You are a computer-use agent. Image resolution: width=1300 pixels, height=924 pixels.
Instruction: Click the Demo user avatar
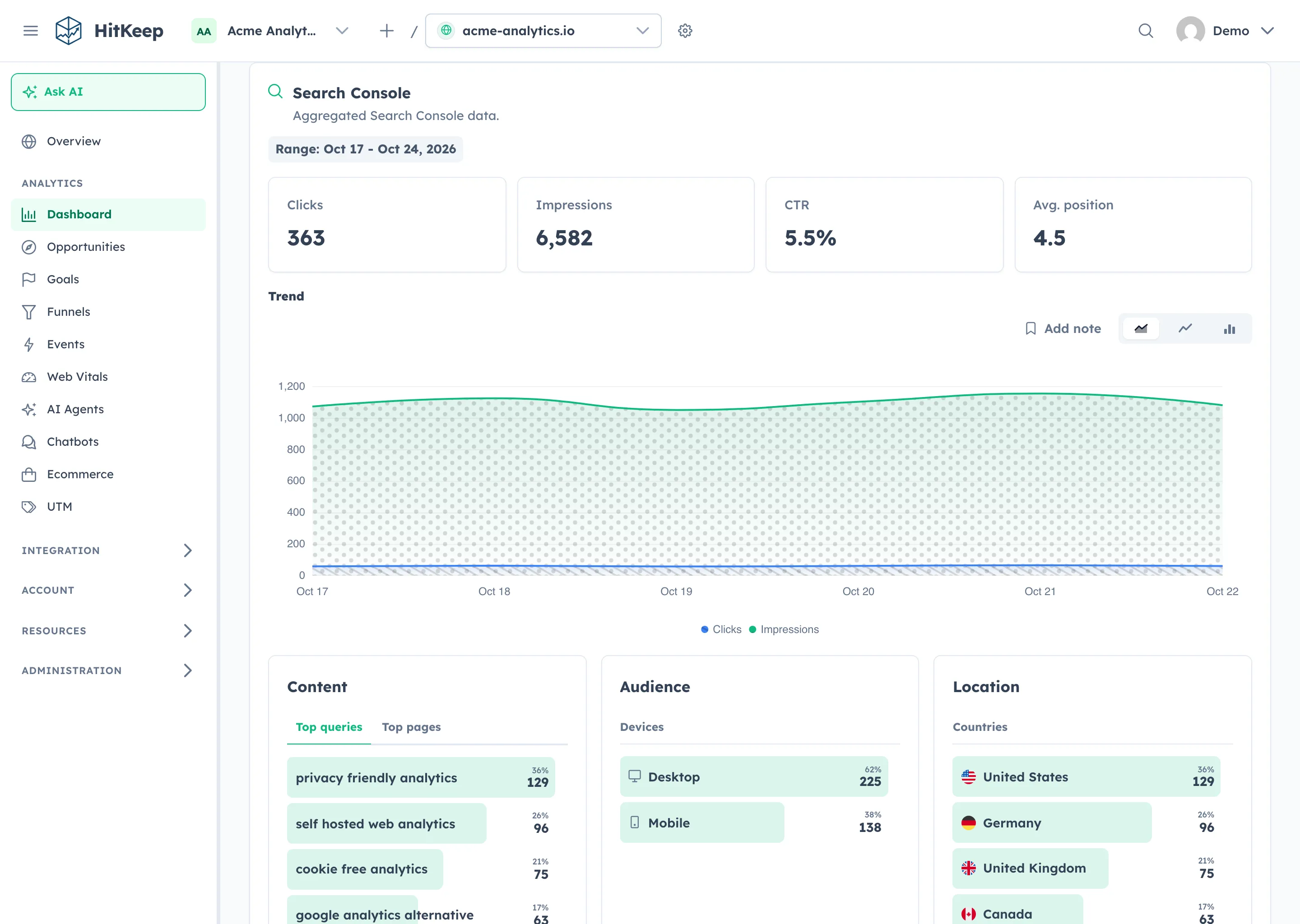pyautogui.click(x=1190, y=31)
